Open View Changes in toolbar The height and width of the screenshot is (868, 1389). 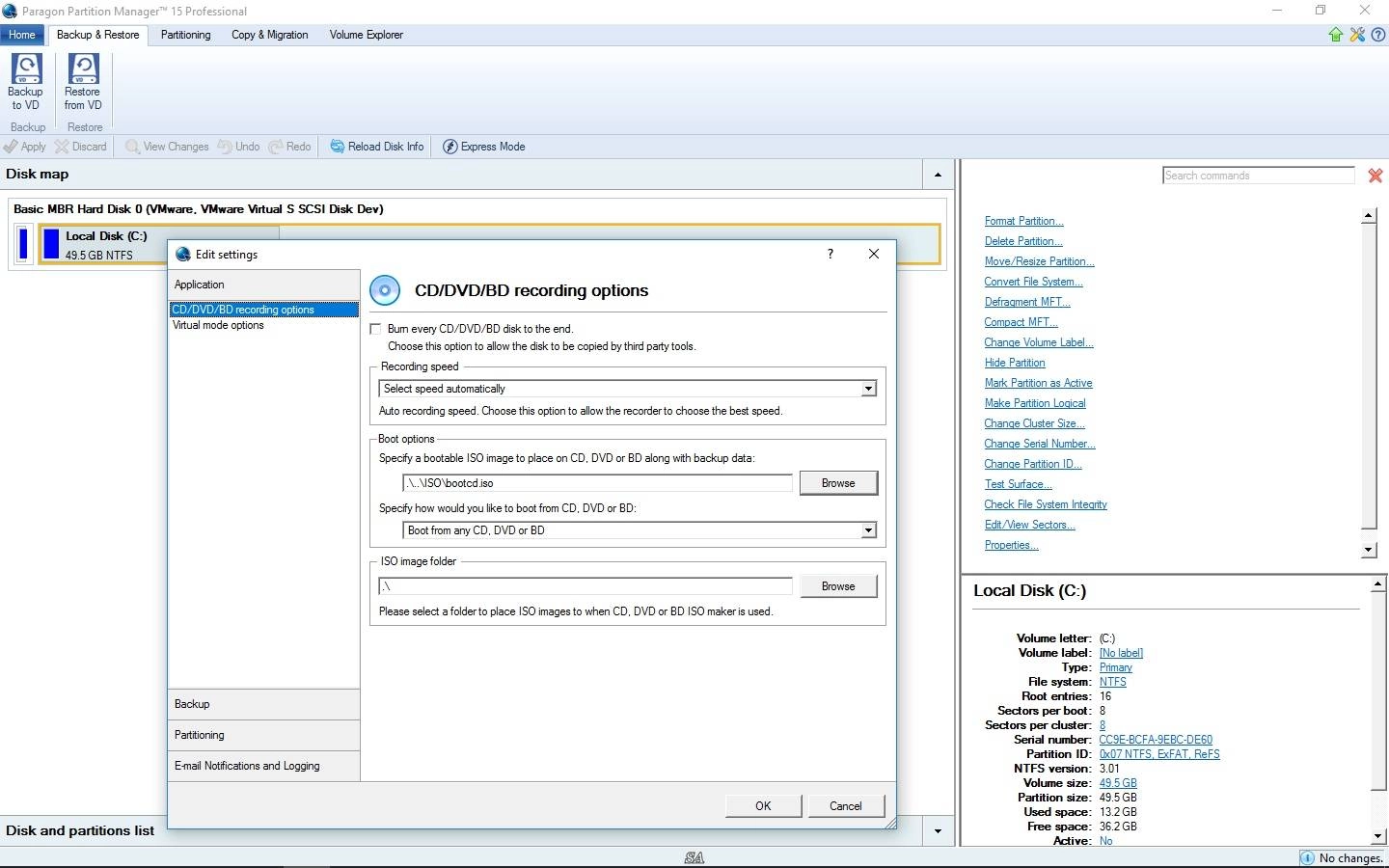click(167, 147)
